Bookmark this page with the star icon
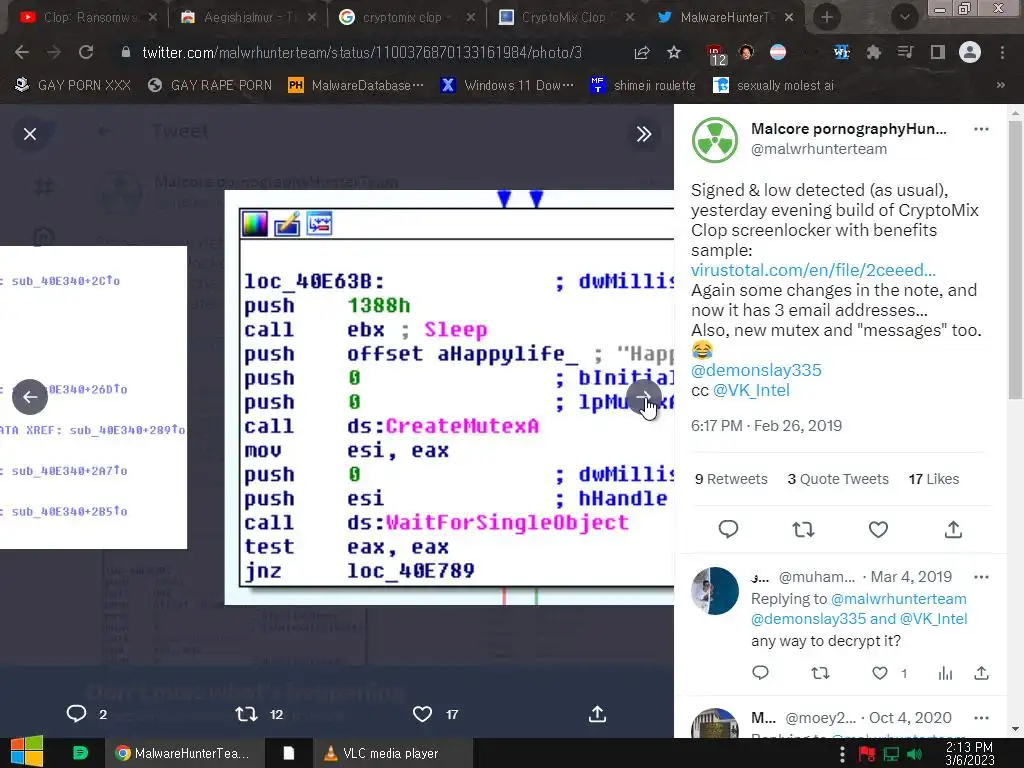1024x768 pixels. click(x=674, y=52)
